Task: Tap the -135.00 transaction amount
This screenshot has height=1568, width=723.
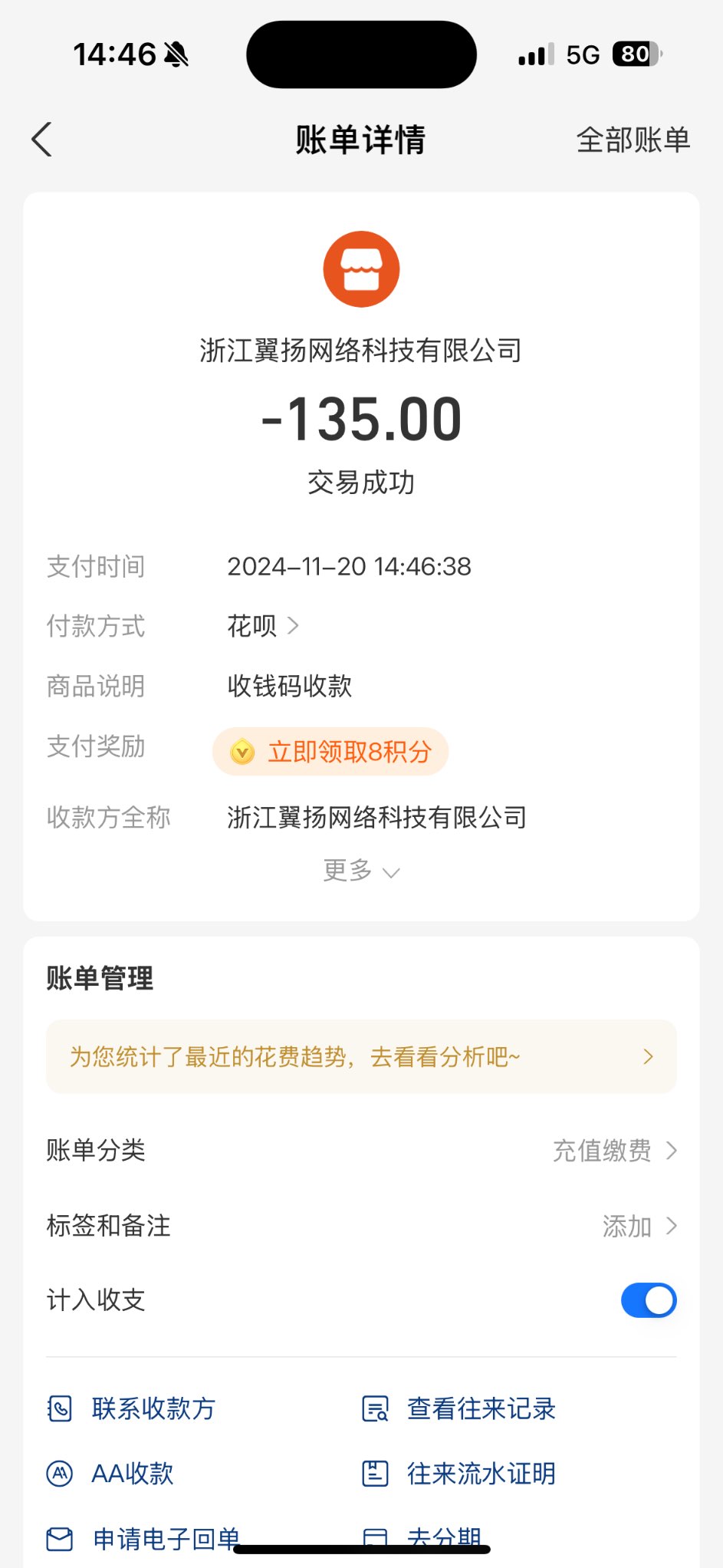Action: coord(361,420)
